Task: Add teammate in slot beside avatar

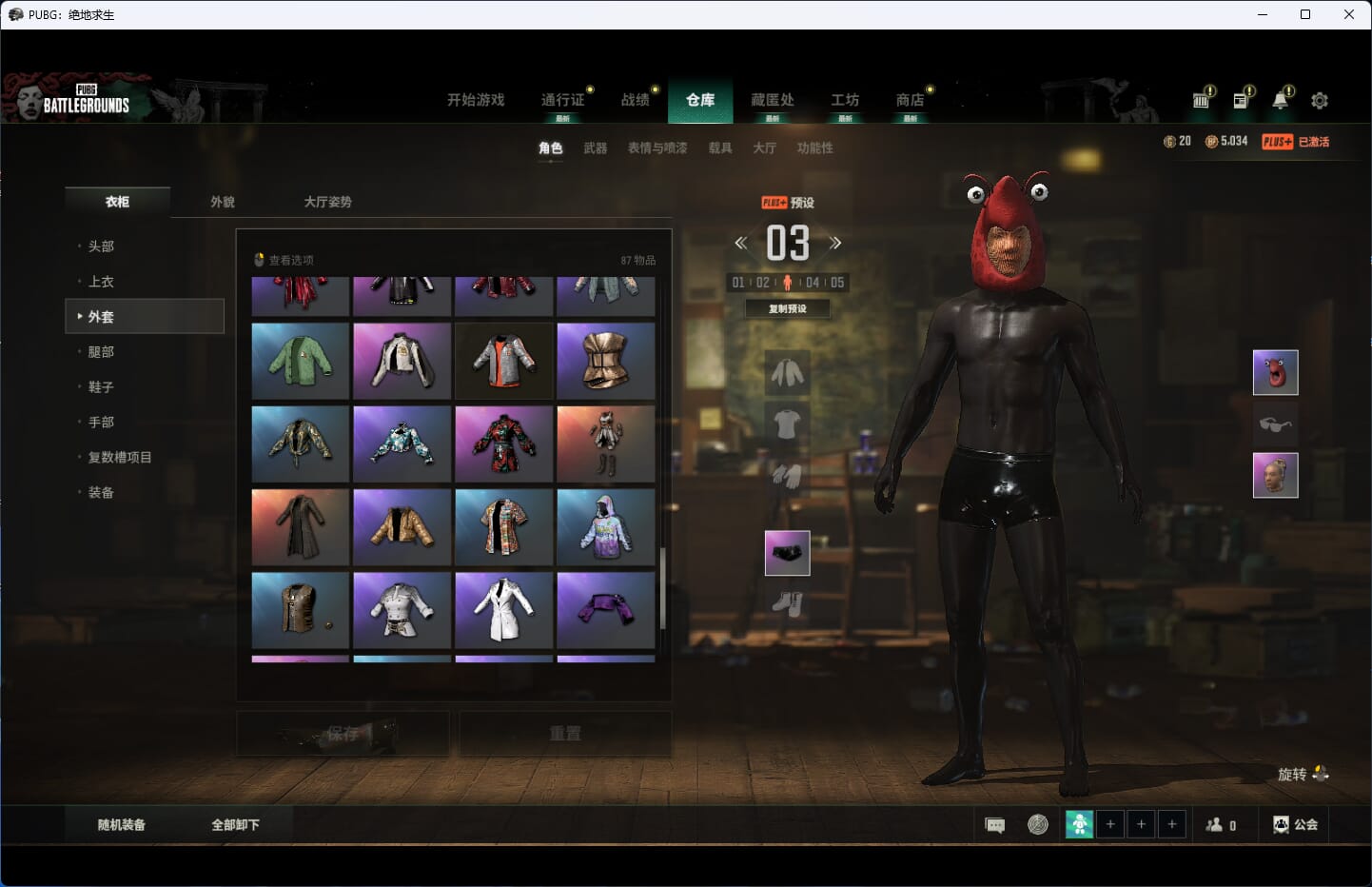Action: click(x=1110, y=824)
